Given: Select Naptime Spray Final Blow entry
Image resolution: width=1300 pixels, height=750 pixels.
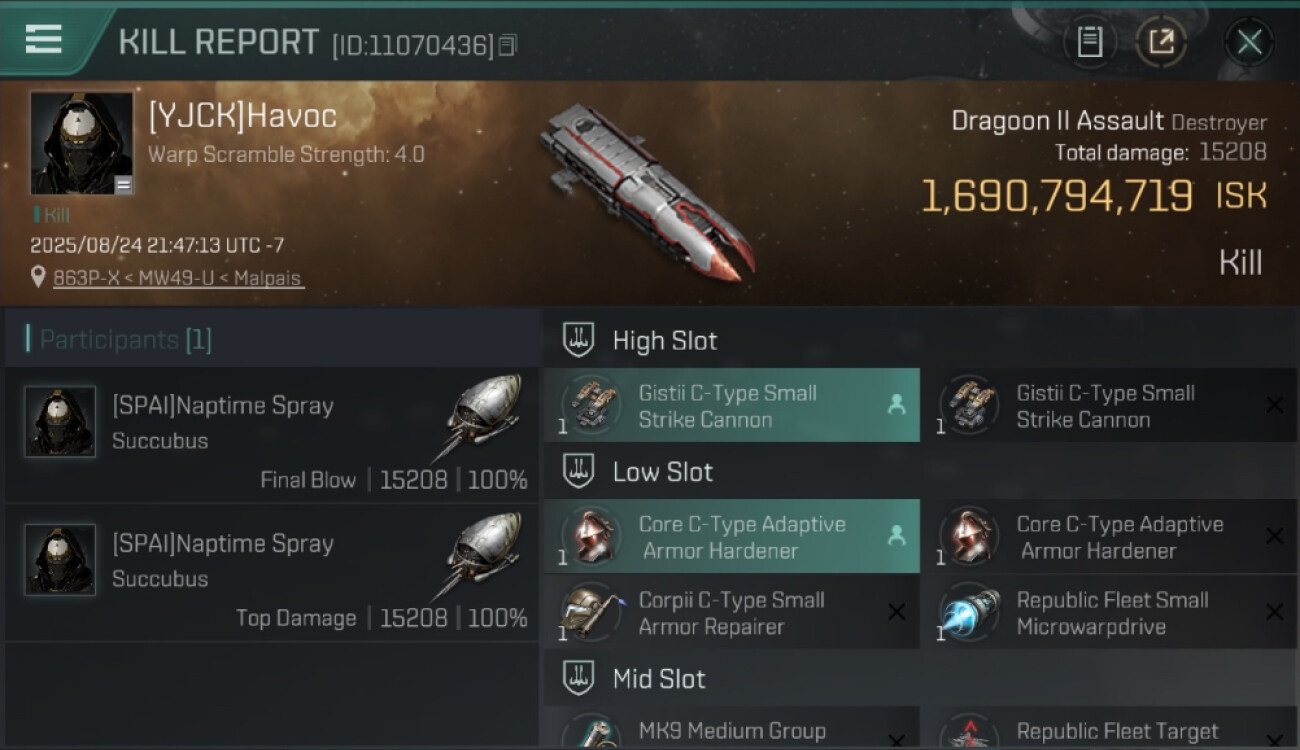Looking at the screenshot, I should [x=272, y=435].
